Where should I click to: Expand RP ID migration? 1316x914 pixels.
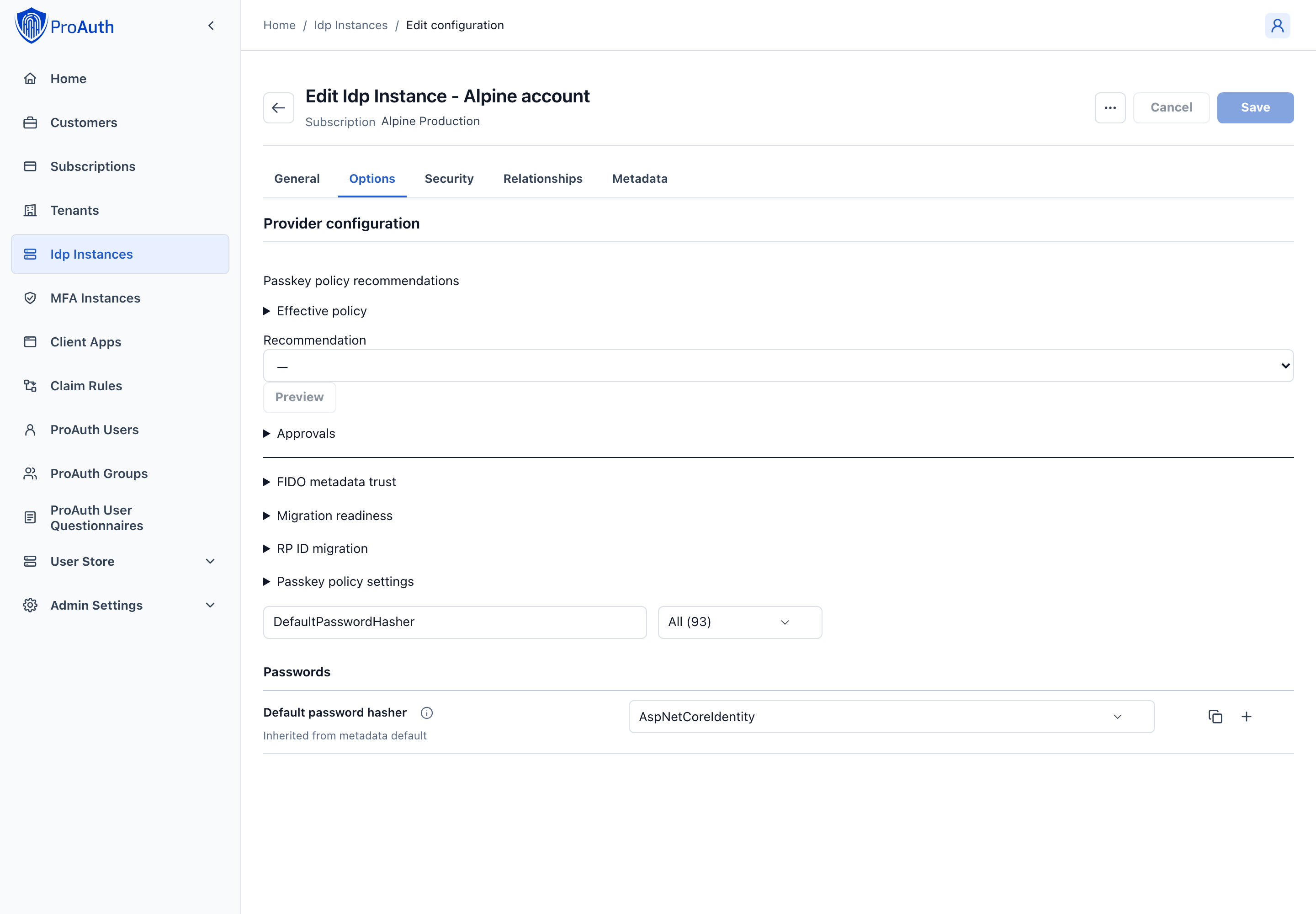(x=316, y=549)
